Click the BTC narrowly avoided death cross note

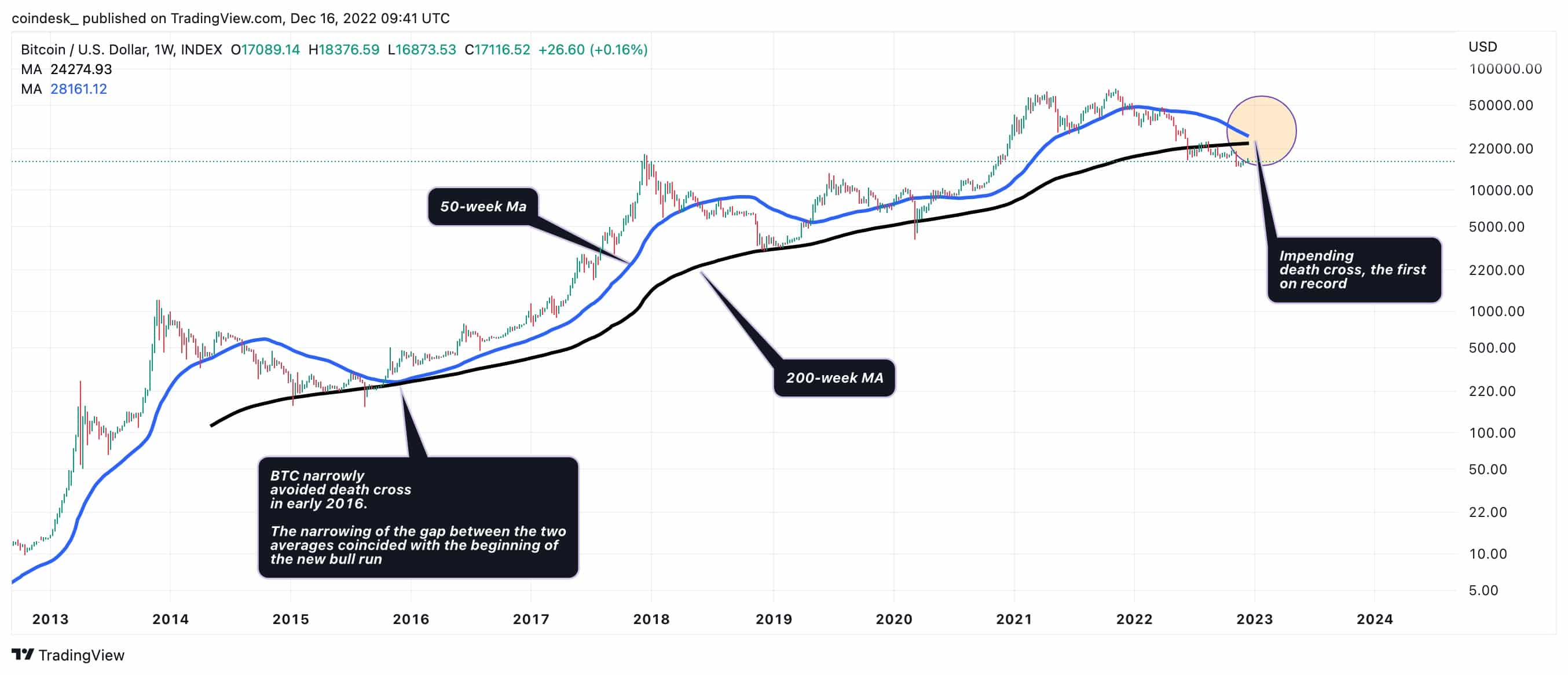pyautogui.click(x=418, y=518)
